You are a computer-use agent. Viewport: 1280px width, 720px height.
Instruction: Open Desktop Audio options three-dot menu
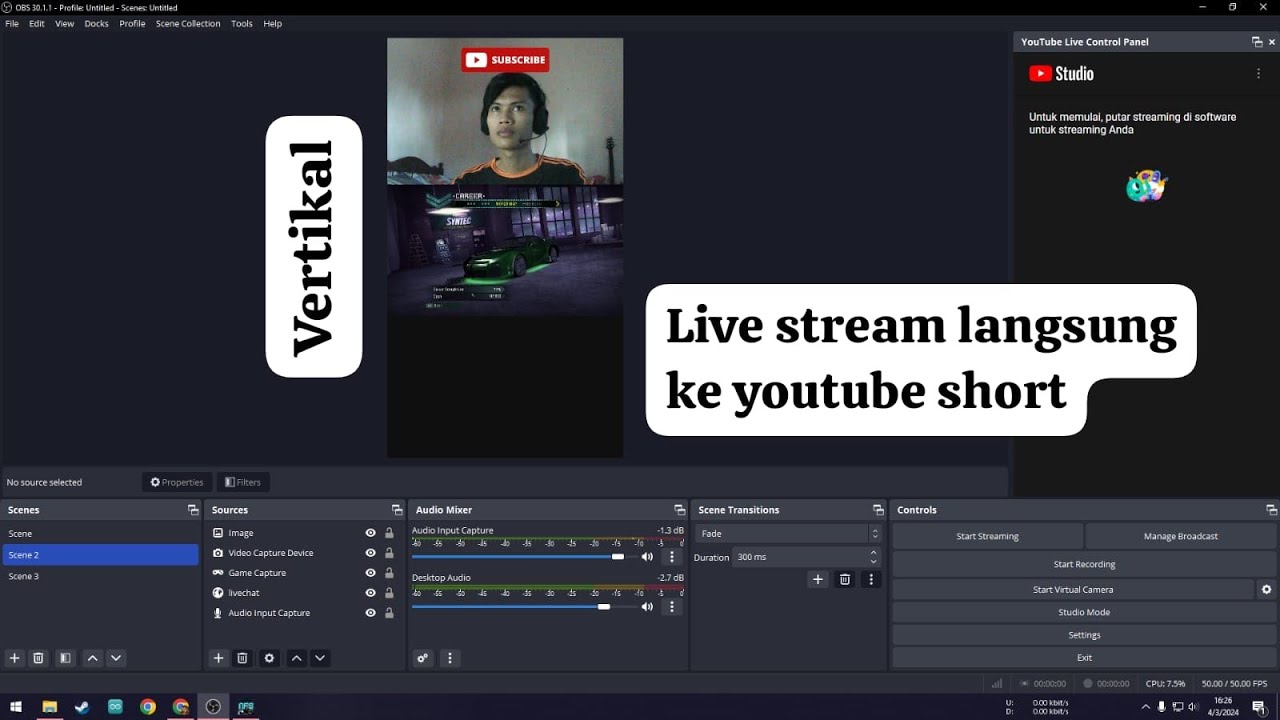(672, 606)
